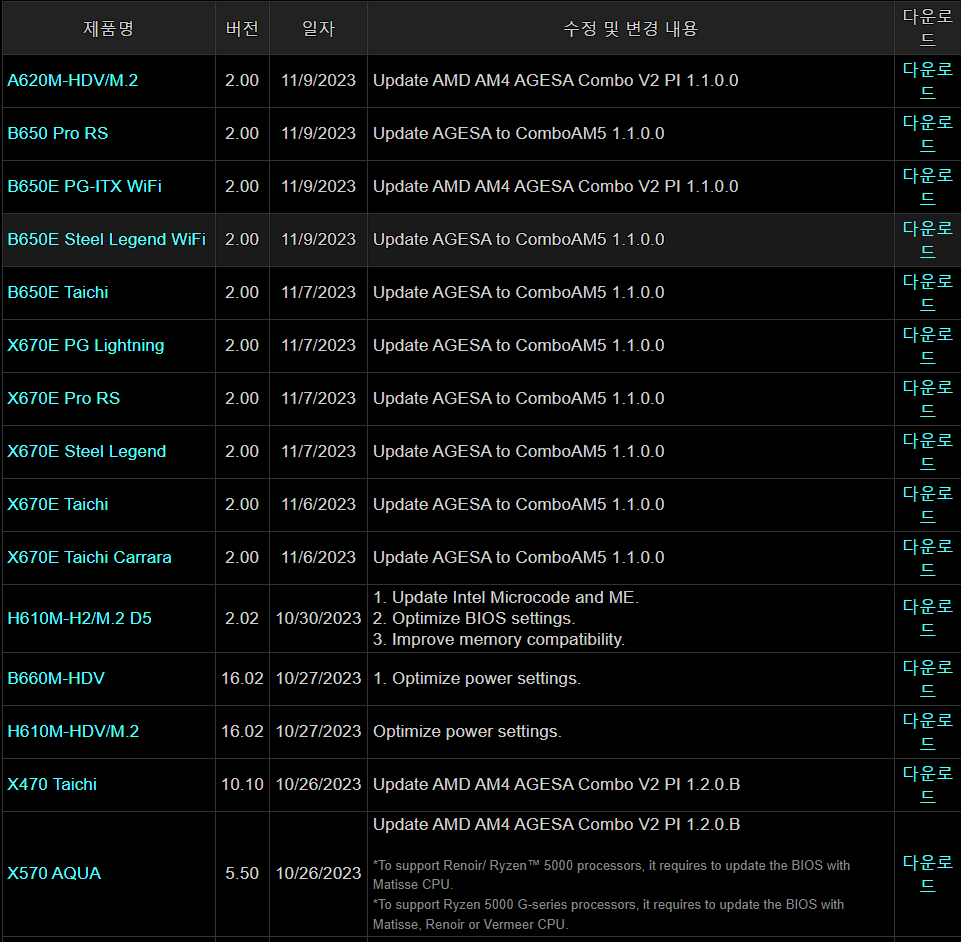Open the B650 Pro RS product link

click(x=58, y=134)
